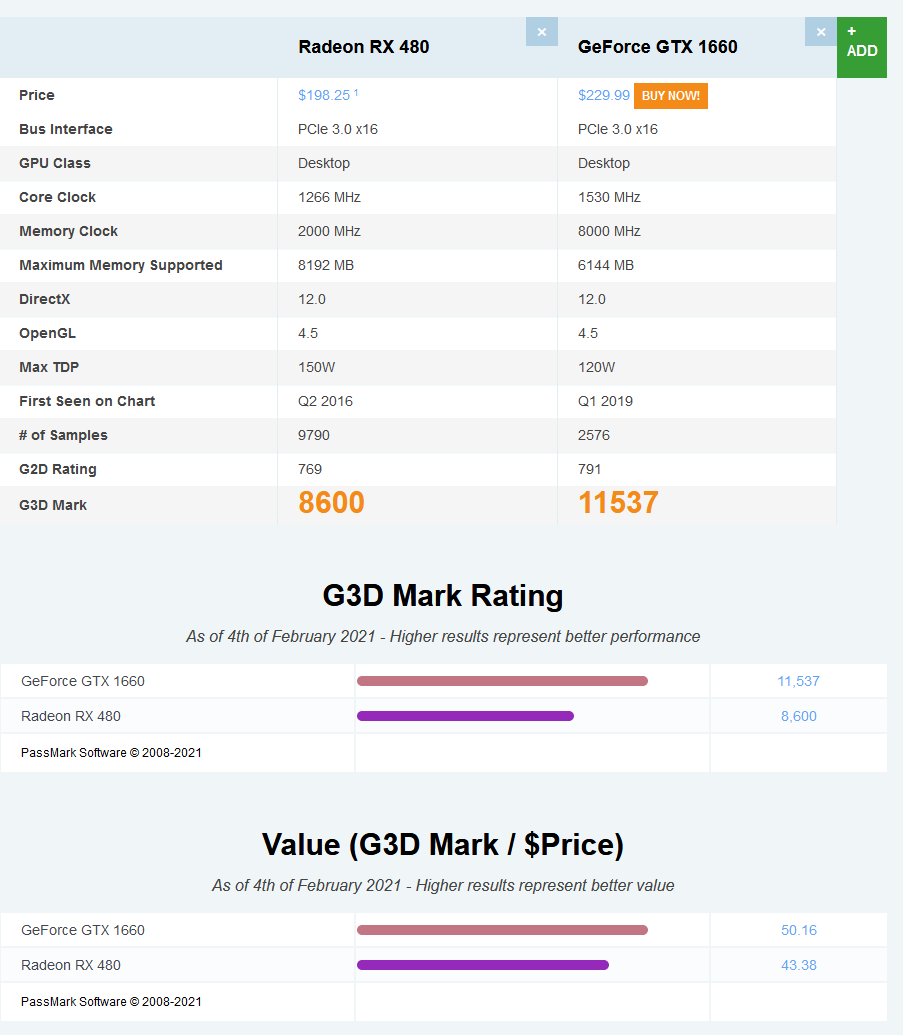Click the large 11537 G3D Mark score
The width and height of the screenshot is (903, 1035).
[619, 503]
